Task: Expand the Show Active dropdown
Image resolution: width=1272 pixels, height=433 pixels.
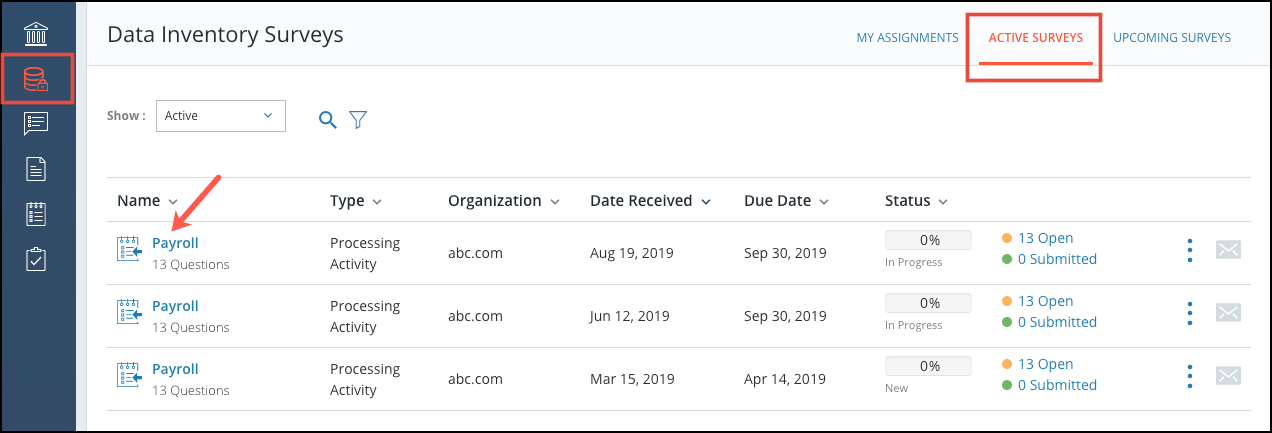Action: click(x=221, y=116)
